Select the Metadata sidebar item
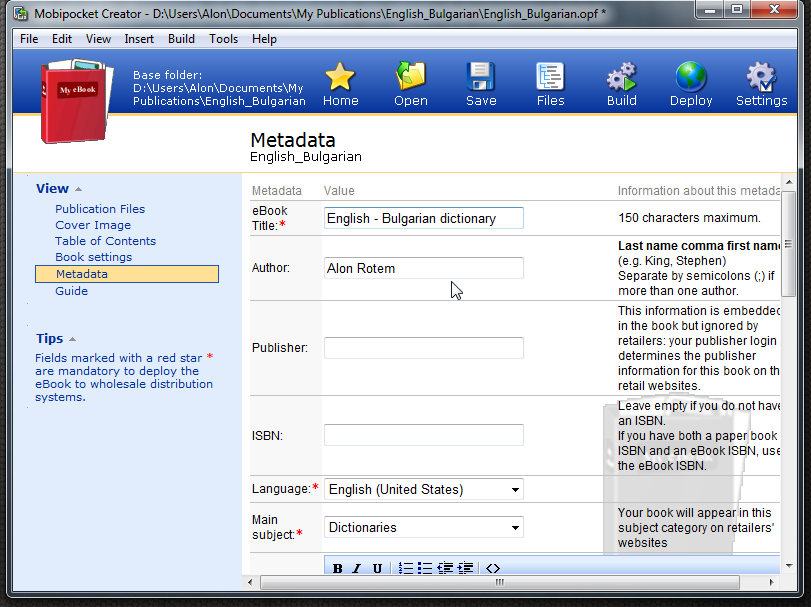 coord(127,274)
